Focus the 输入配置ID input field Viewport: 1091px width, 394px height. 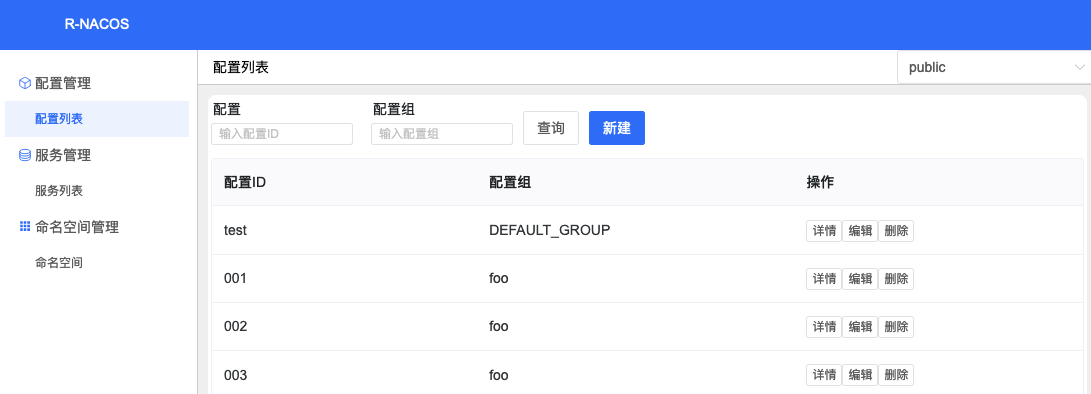tap(282, 134)
